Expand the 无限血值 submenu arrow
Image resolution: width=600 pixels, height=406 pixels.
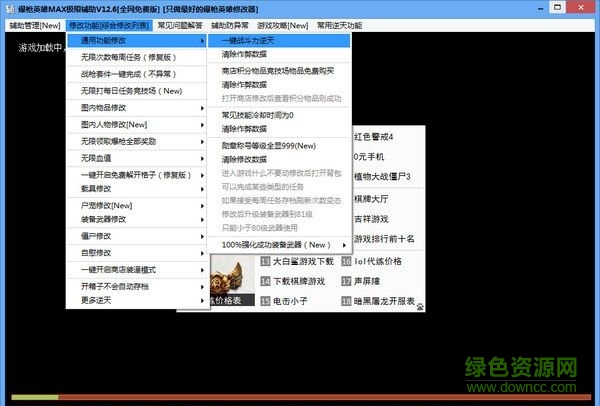[202, 158]
